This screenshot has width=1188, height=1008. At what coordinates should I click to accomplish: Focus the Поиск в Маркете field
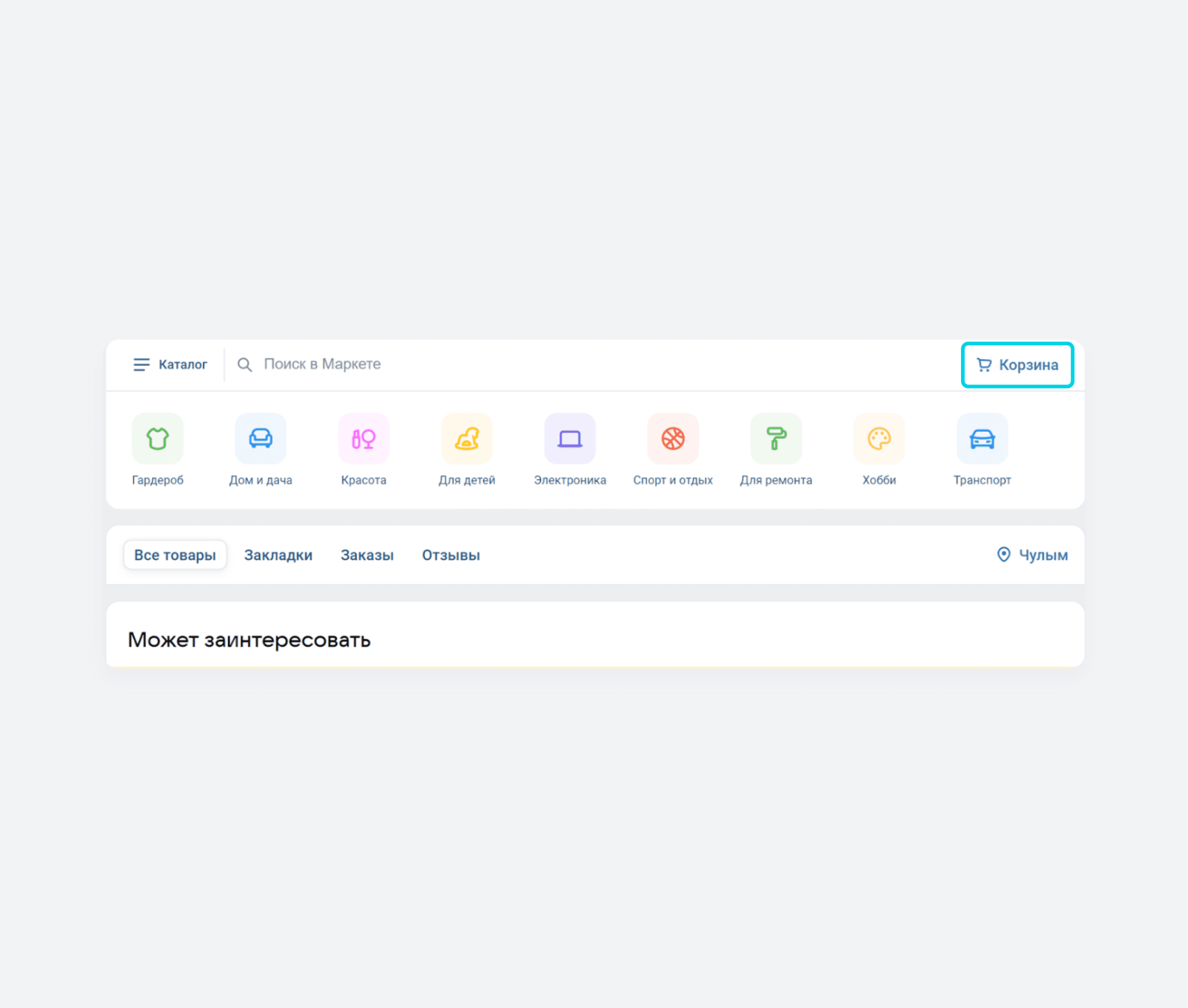click(x=594, y=365)
